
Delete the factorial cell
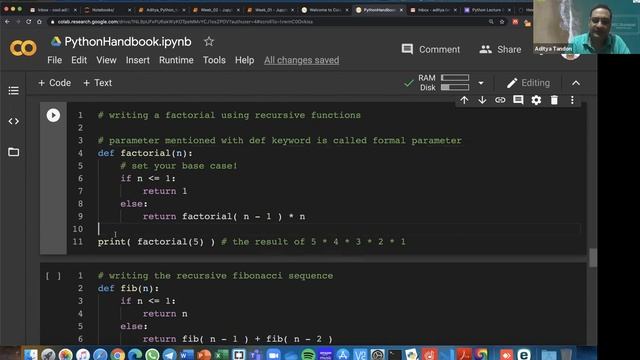point(554,100)
